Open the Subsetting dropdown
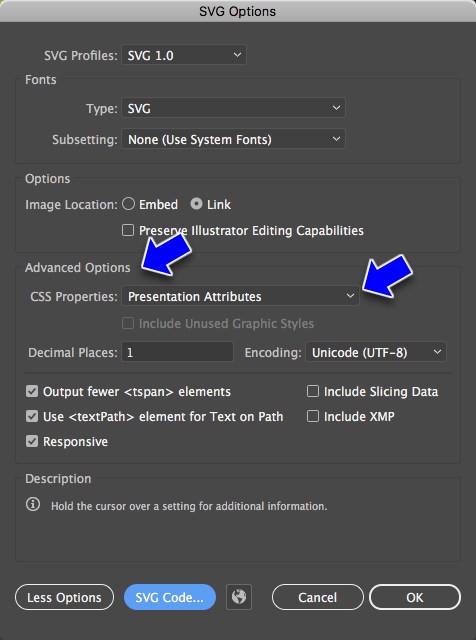The image size is (476, 640). click(x=233, y=139)
